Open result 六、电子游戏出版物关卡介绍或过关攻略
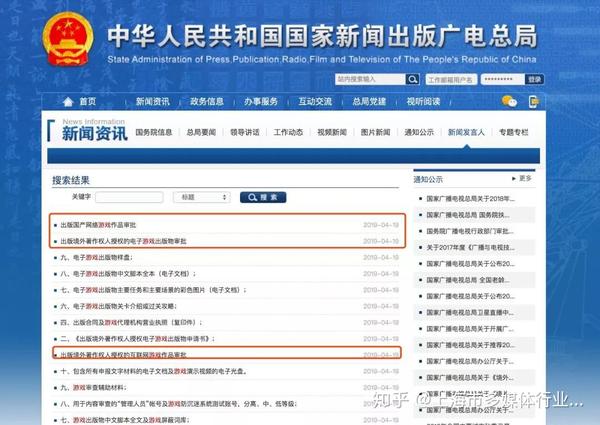This screenshot has width=600, height=425. click(x=119, y=306)
